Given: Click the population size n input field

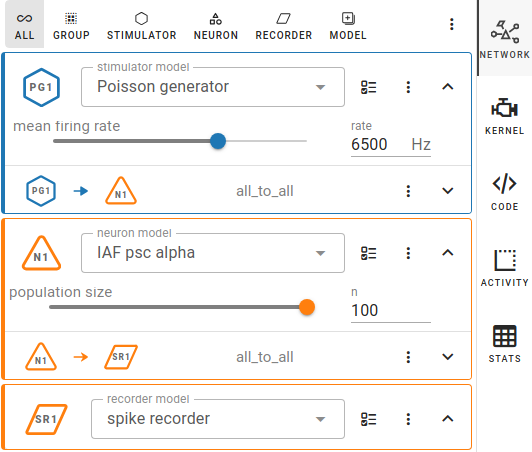Looking at the screenshot, I should click(x=391, y=310).
